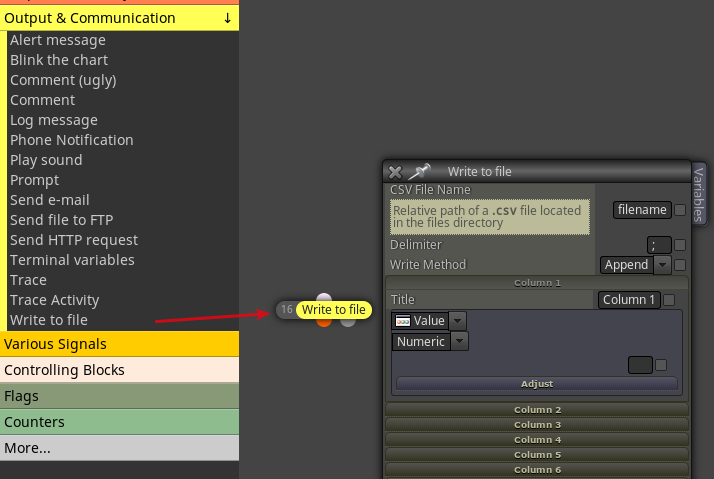Screen dimensions: 714x479
Task: Select Write to file in the block list
Action: pyautogui.click(x=49, y=321)
